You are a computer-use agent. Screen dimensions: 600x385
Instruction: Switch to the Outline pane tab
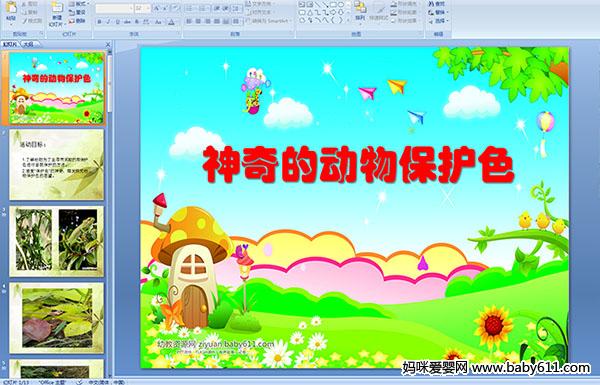[x=28, y=44]
